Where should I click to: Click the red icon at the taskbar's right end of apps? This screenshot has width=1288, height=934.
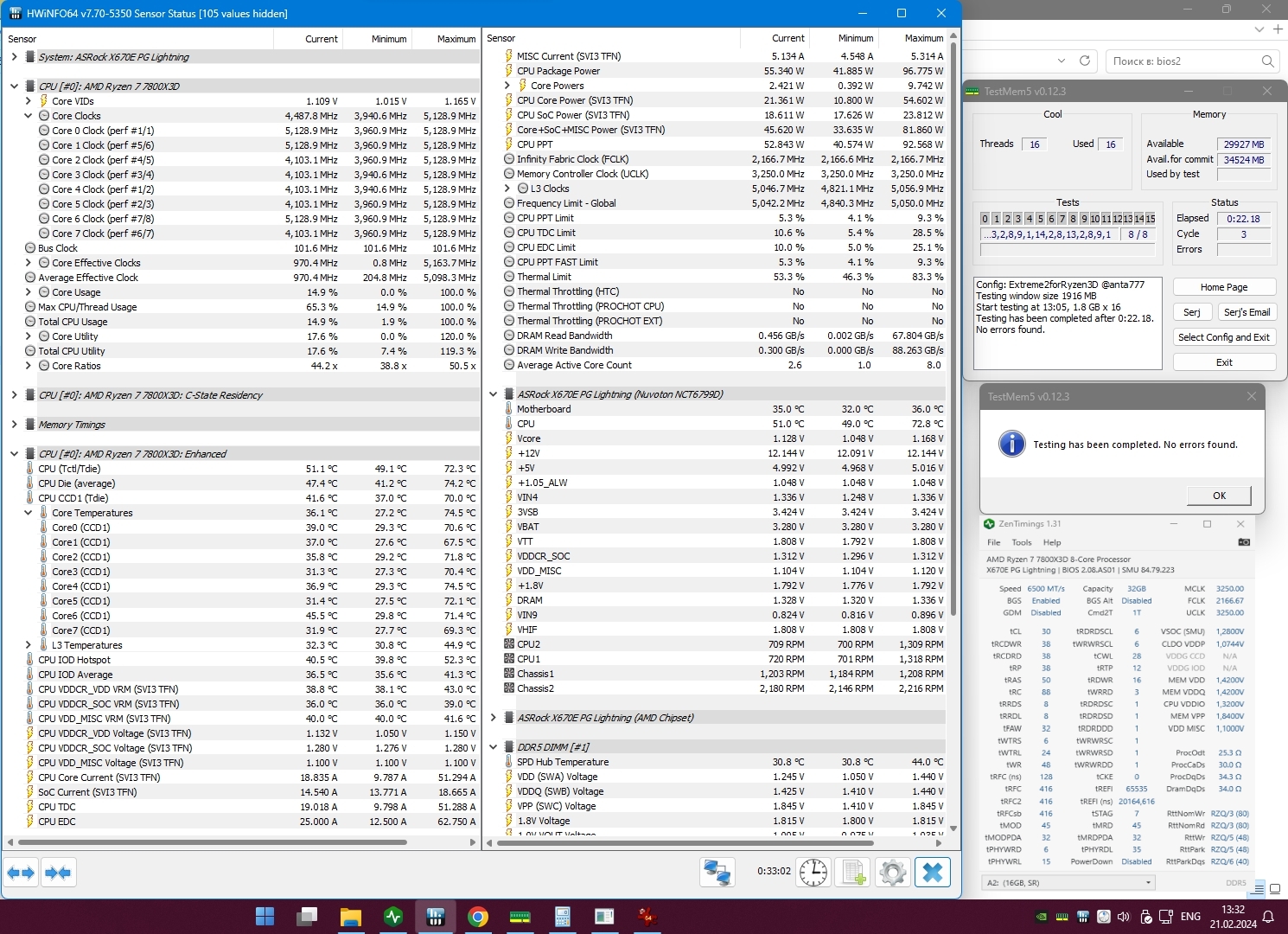coord(647,916)
